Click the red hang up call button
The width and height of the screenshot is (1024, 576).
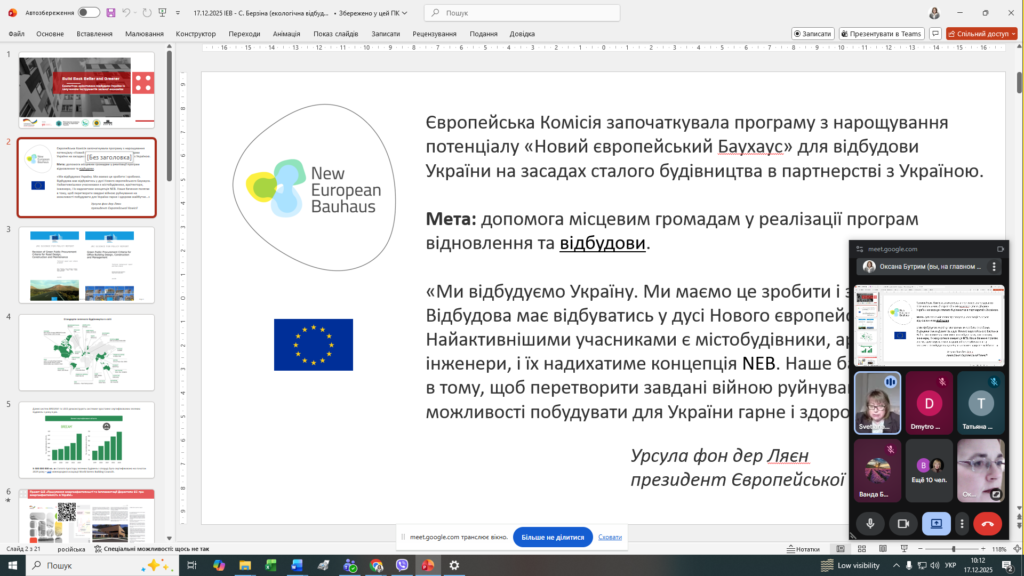pyautogui.click(x=988, y=523)
